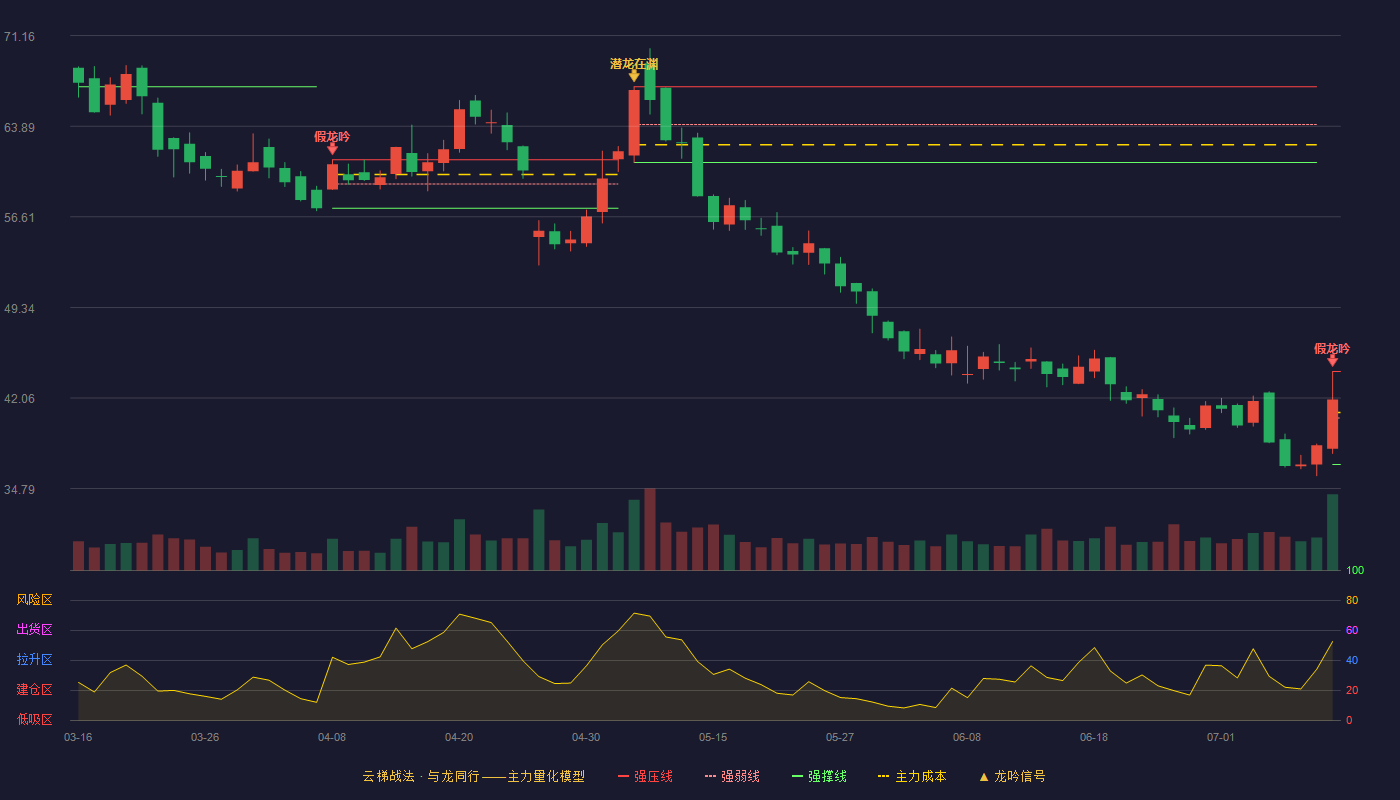Click the 潜龙在渊 signal label

[634, 63]
